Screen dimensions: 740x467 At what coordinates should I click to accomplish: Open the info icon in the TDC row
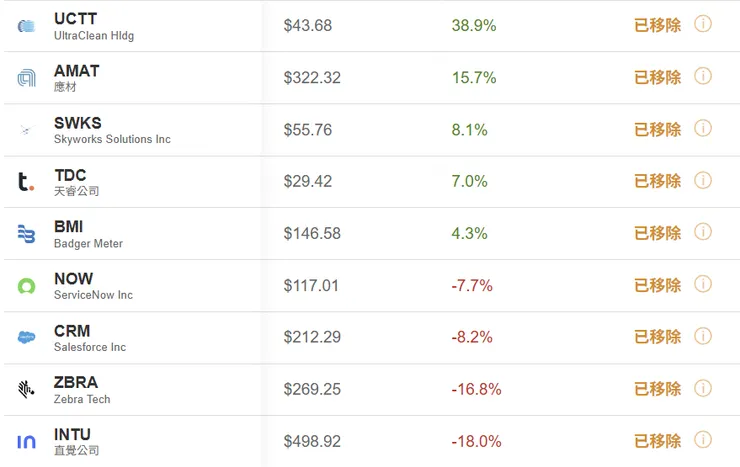click(x=703, y=180)
